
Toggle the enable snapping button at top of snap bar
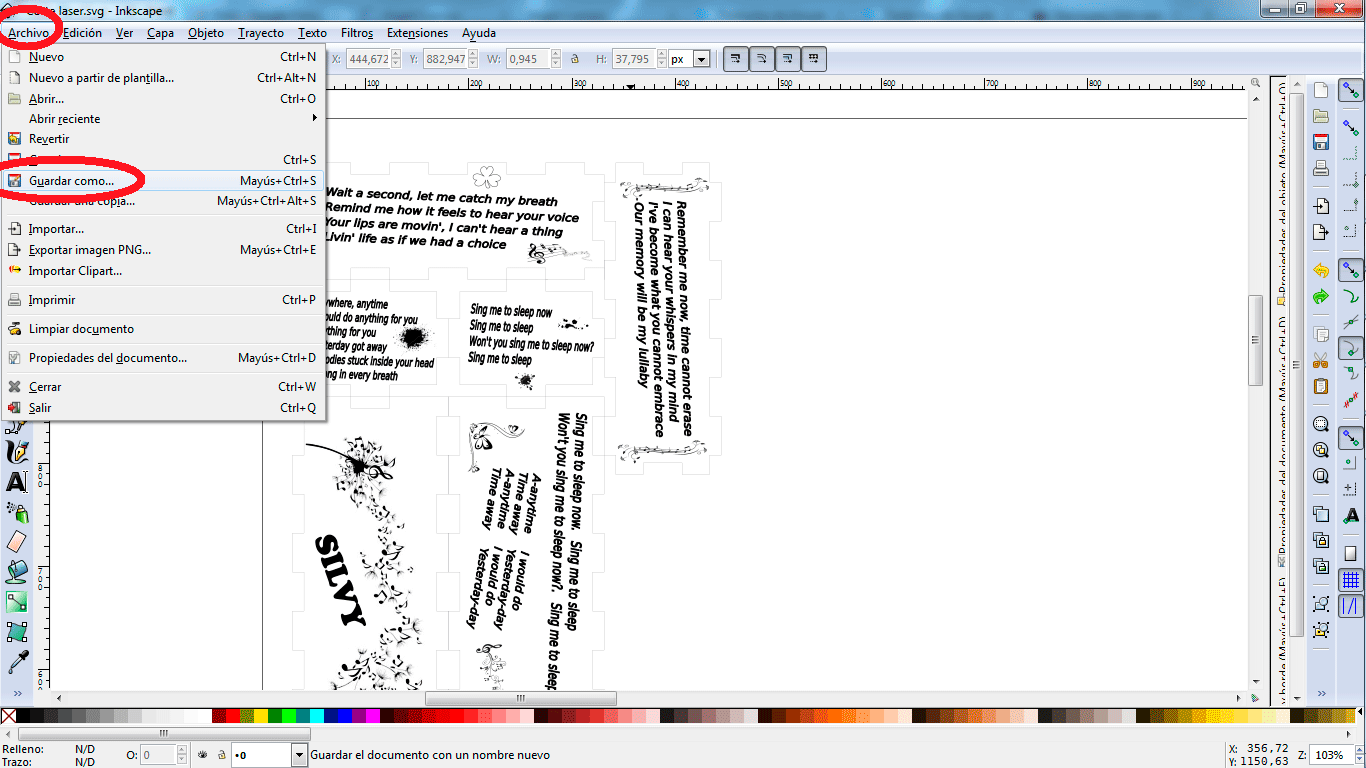pos(1351,91)
